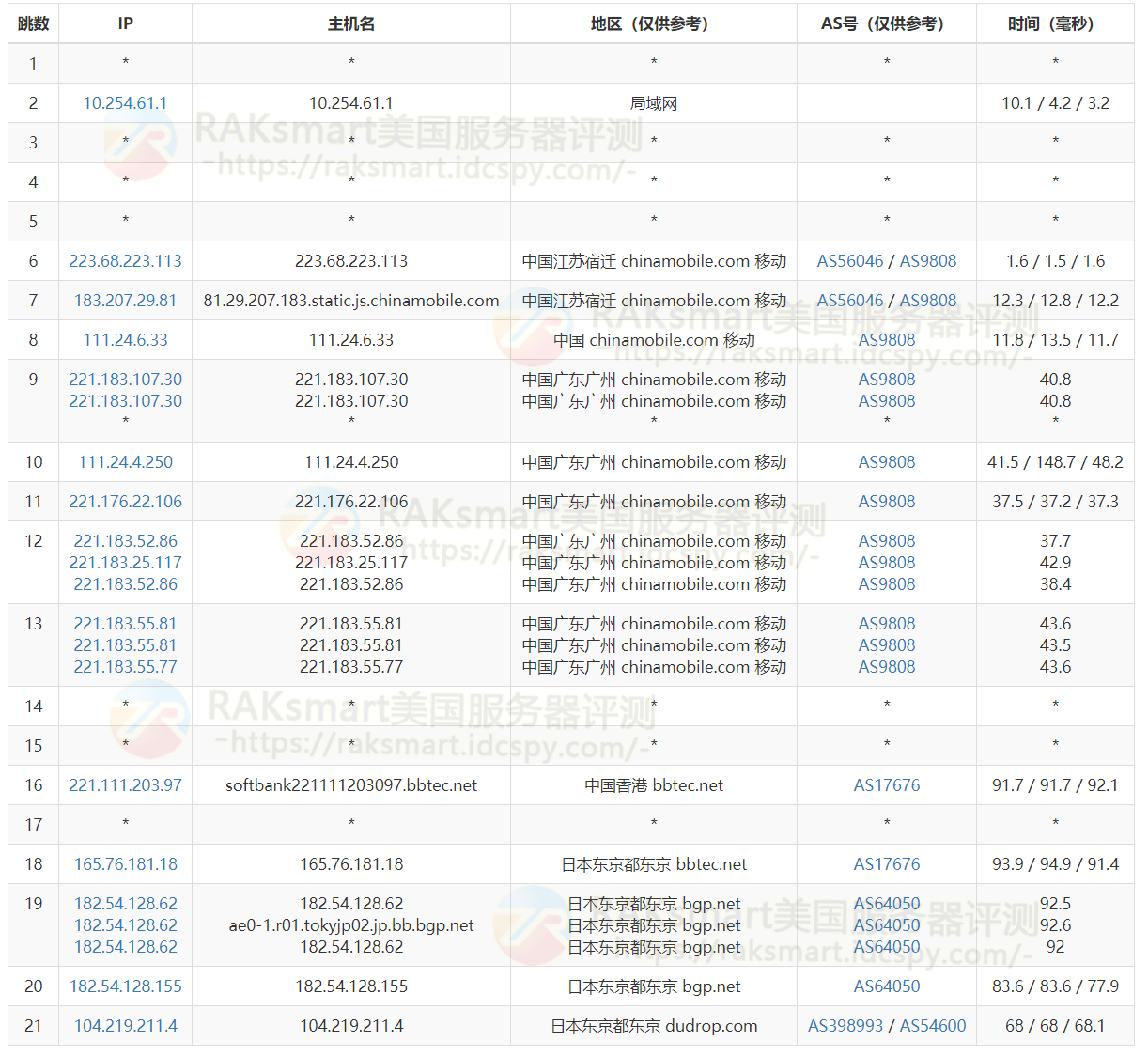Select the 时间（毫秒） column header

pos(1055,23)
